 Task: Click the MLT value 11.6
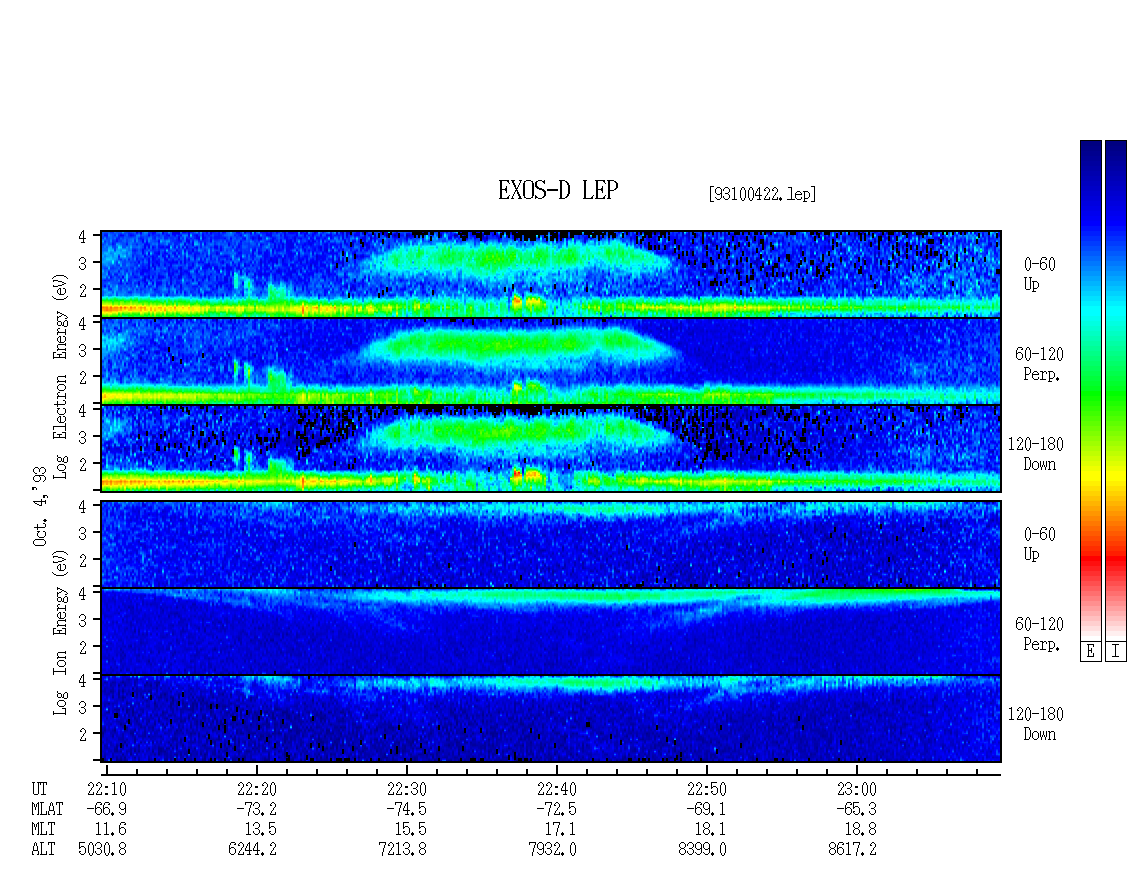click(x=110, y=830)
